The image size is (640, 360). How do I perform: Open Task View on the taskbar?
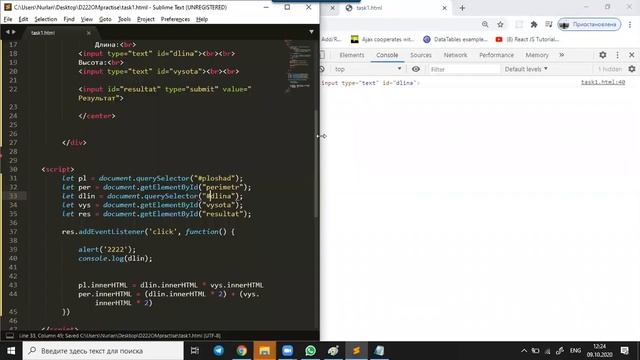(x=195, y=351)
